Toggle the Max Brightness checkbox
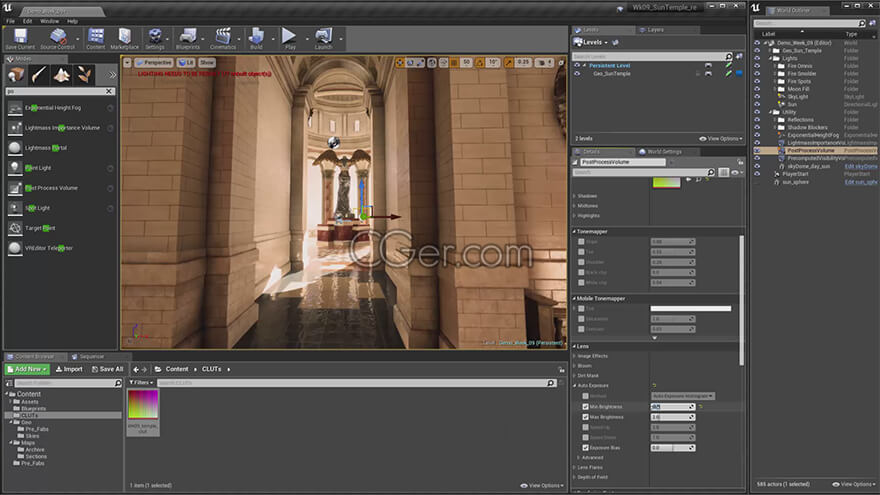This screenshot has height=495, width=880. [x=585, y=417]
